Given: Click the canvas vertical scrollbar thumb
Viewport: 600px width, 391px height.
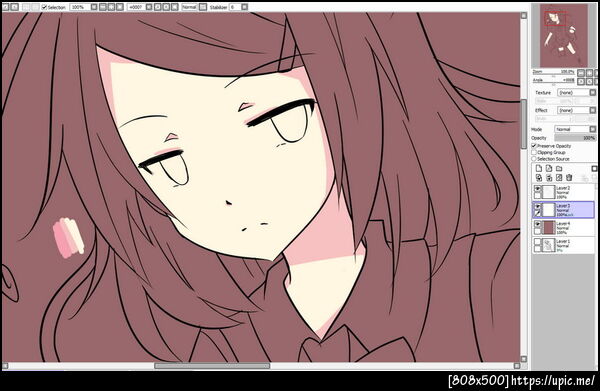Looking at the screenshot, I should pos(524,124).
